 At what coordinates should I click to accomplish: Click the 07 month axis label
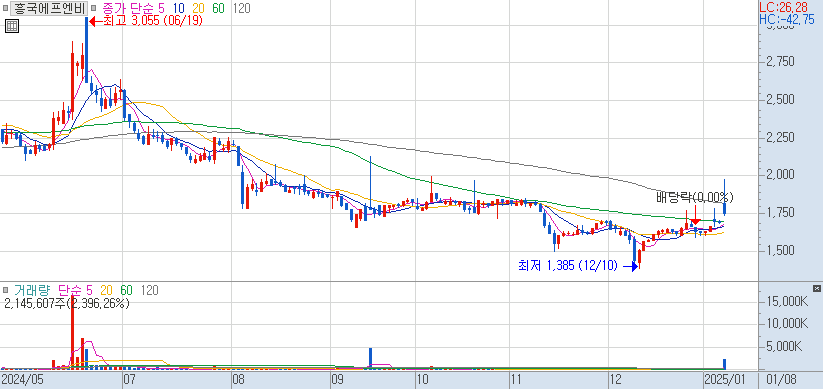pos(129,379)
